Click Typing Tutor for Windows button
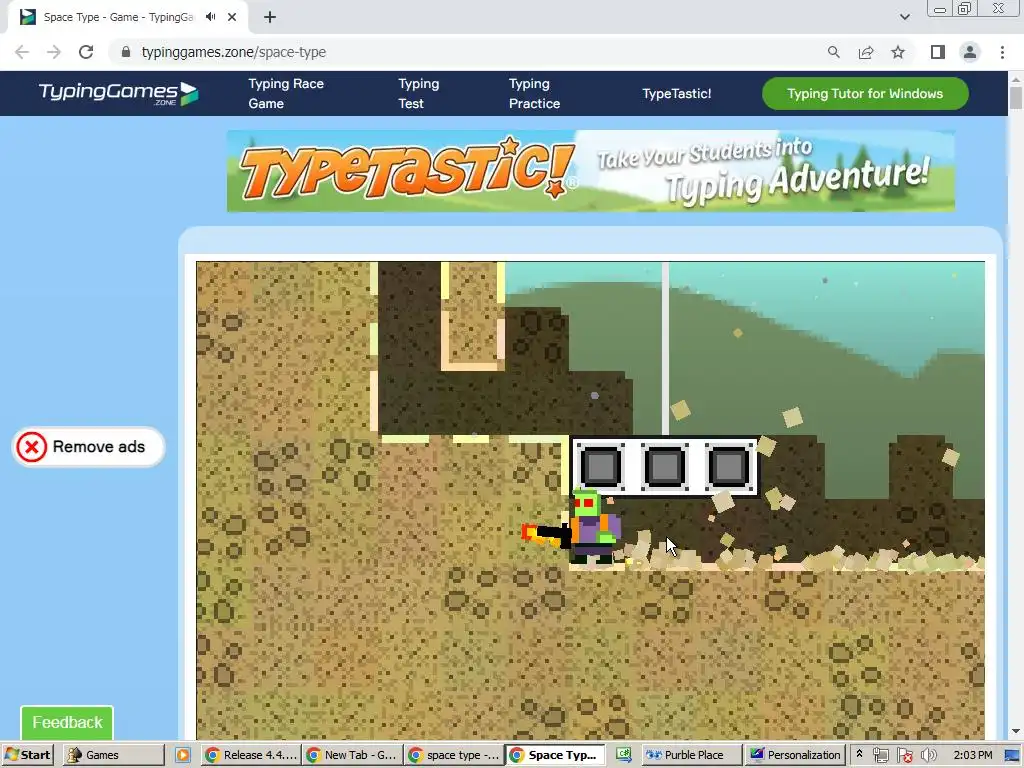Image resolution: width=1024 pixels, height=768 pixels. 865,93
